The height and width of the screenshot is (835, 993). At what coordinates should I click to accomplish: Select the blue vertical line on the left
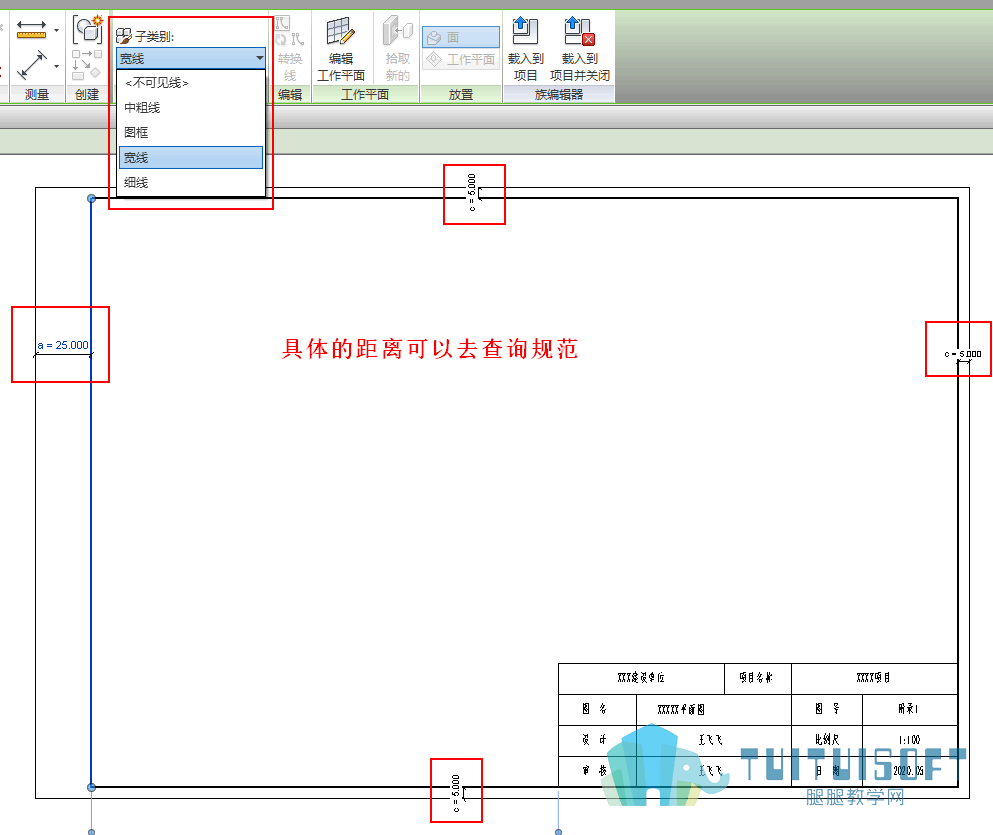coord(91,494)
